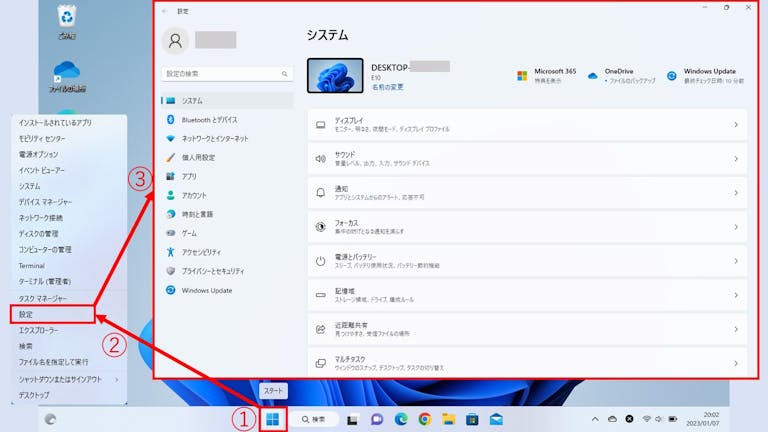Launch the Chat app from taskbar
Screen dimensions: 768x432
[x=377, y=419]
